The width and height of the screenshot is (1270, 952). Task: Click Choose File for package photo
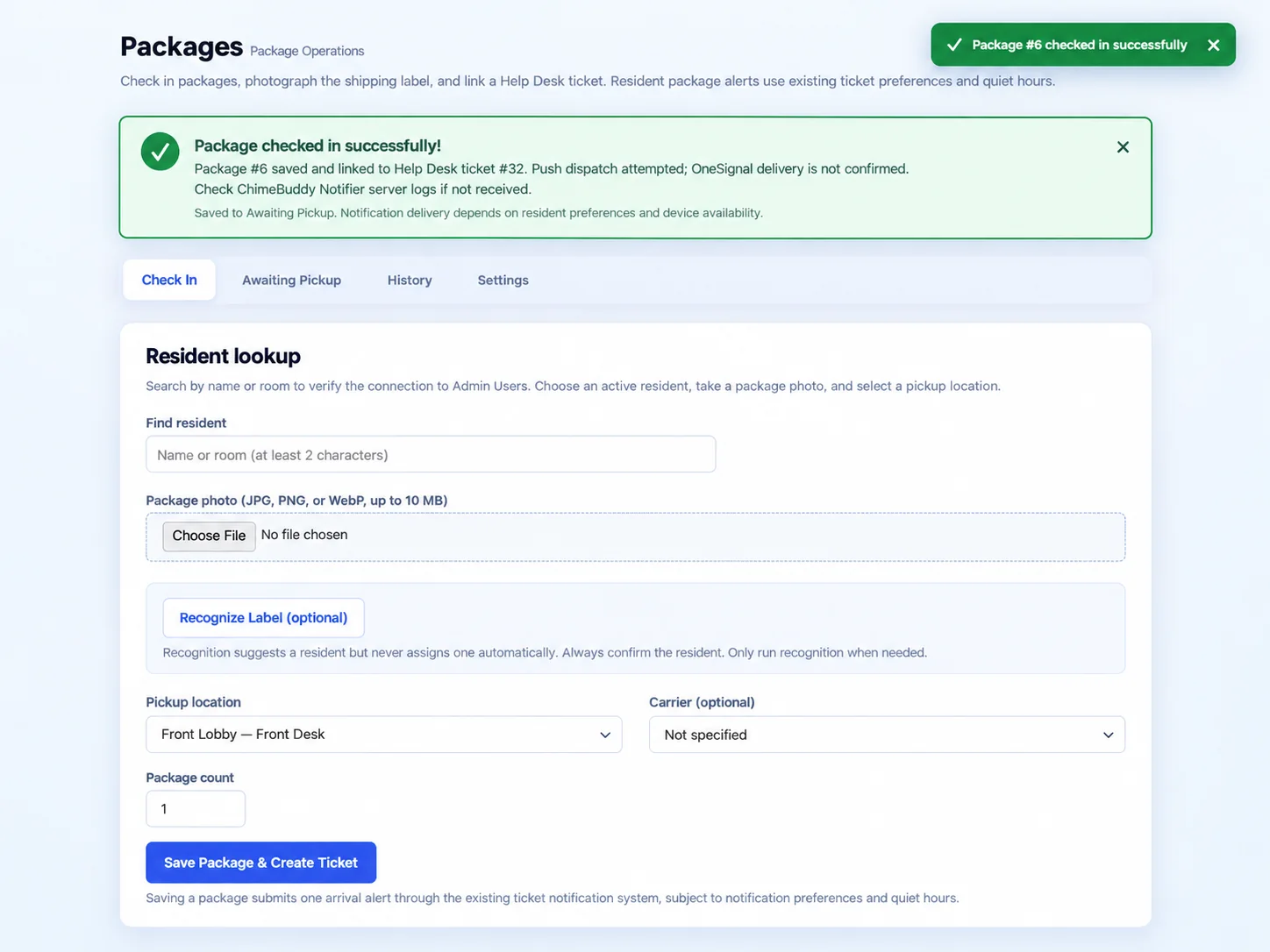pyautogui.click(x=209, y=536)
